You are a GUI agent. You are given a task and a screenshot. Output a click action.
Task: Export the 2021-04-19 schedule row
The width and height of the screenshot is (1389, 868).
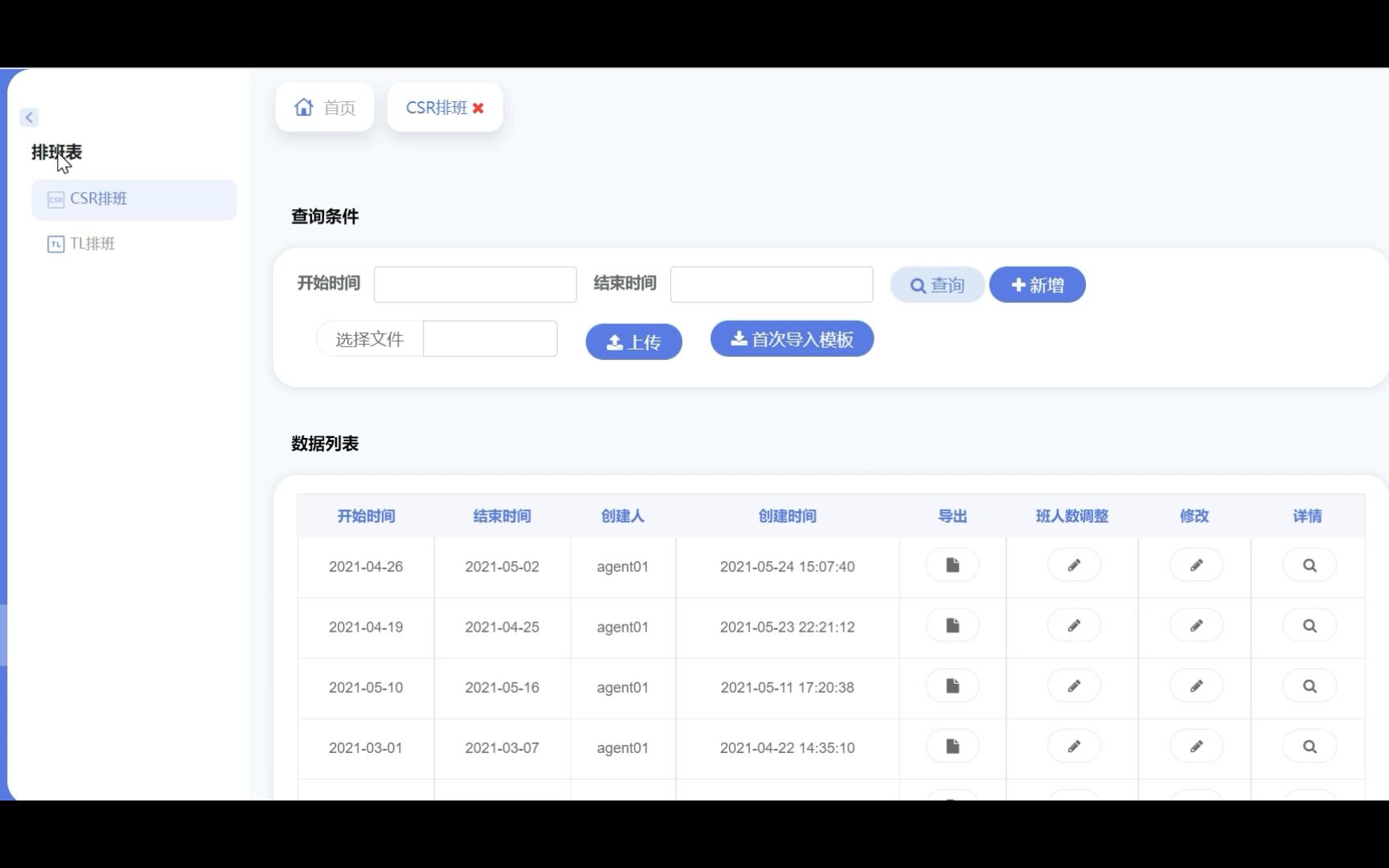(953, 625)
